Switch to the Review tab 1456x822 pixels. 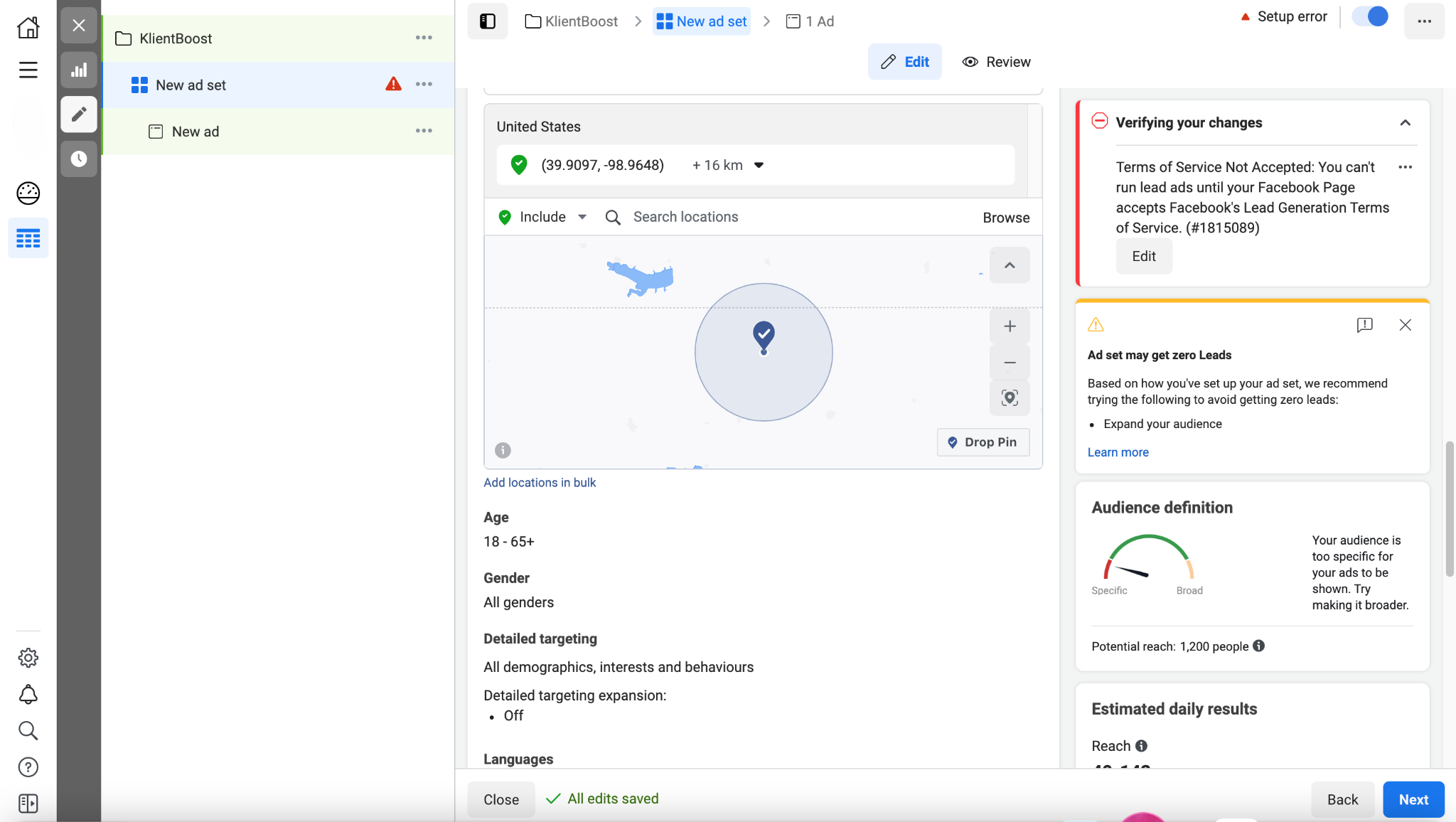[x=996, y=62]
